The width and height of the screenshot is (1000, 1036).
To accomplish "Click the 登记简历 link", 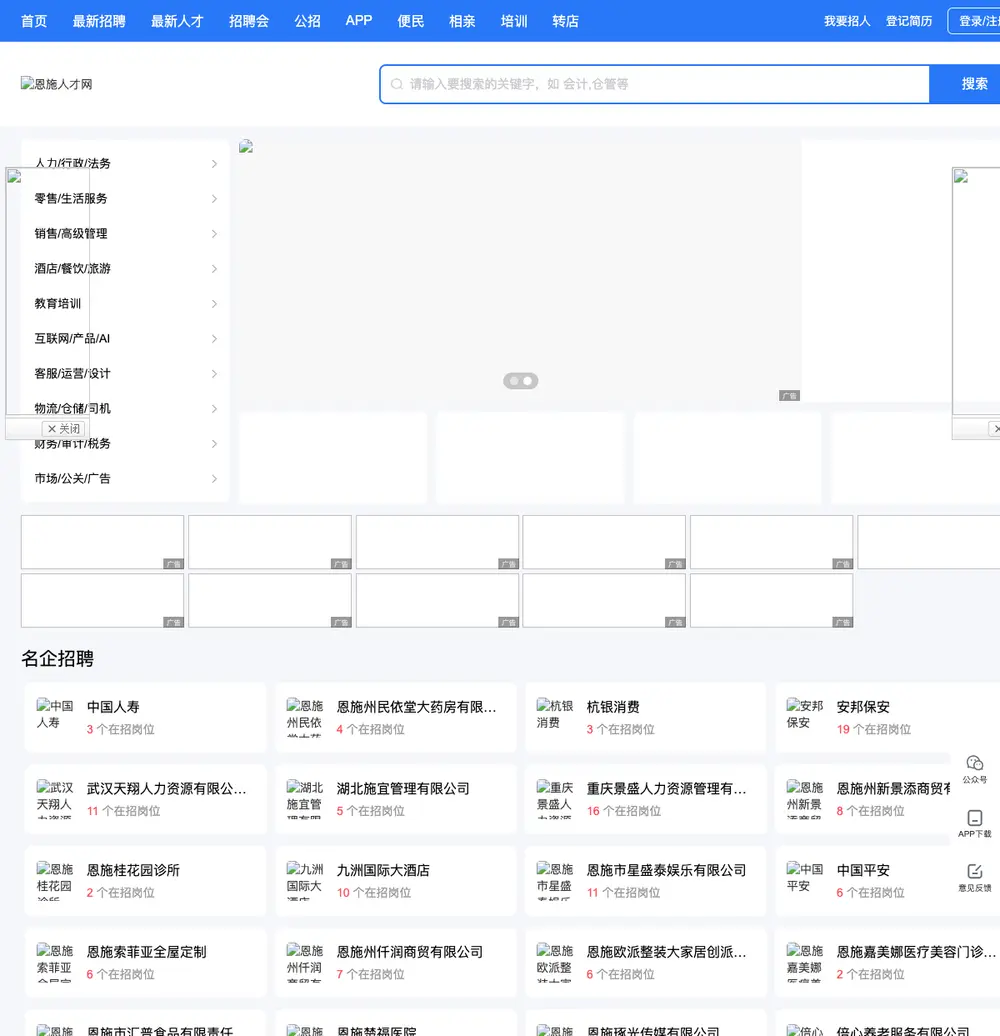I will tap(909, 21).
